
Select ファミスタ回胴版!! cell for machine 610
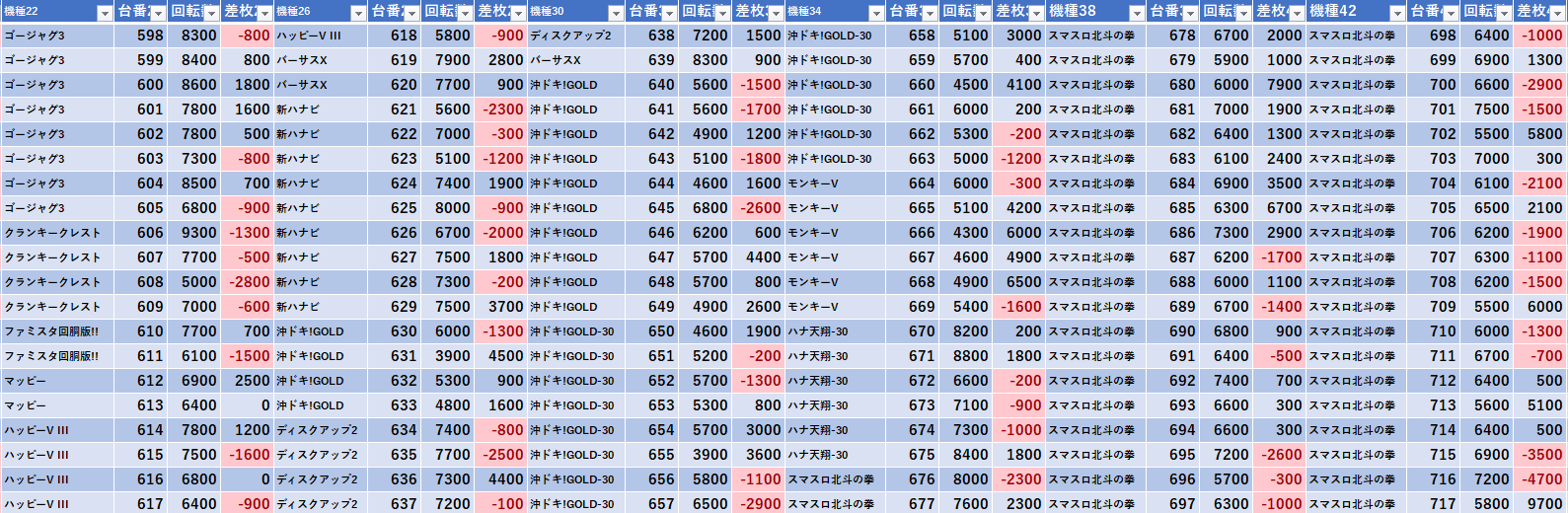(x=57, y=331)
